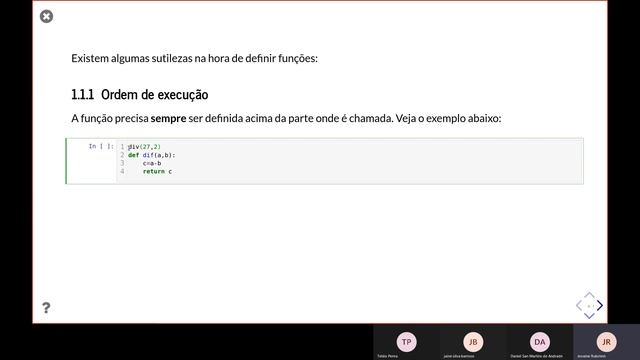Select the JB participant avatar
The image size is (640, 360).
point(473,342)
